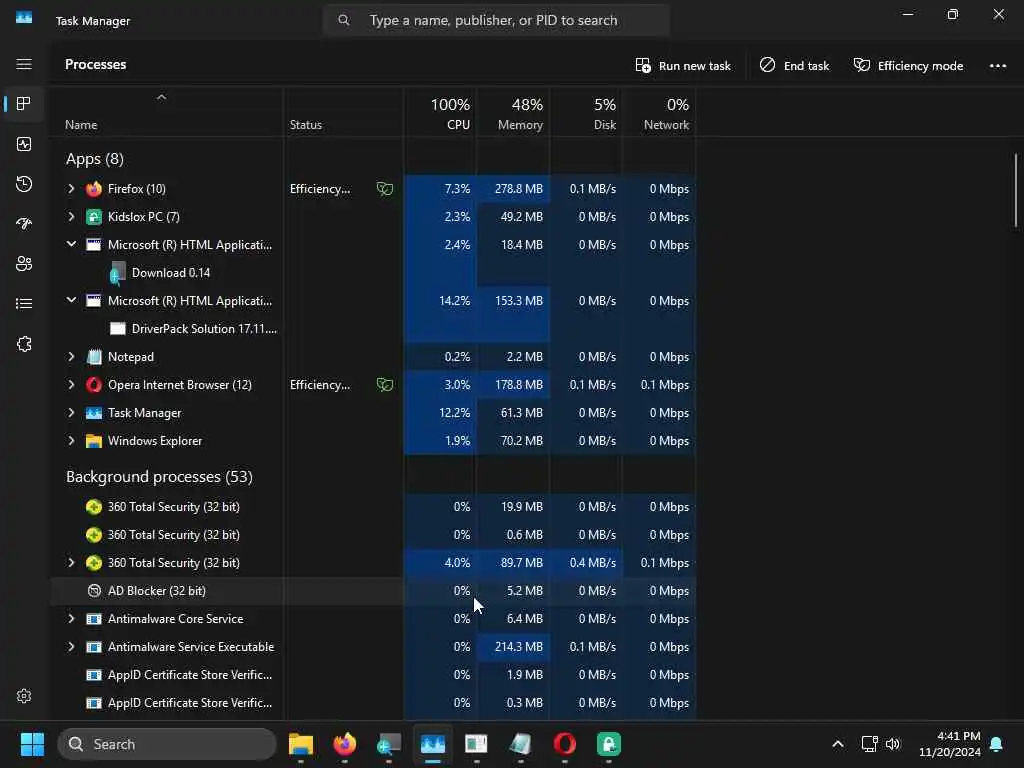This screenshot has width=1024, height=768.
Task: Click the Windows Start button
Action: click(32, 744)
